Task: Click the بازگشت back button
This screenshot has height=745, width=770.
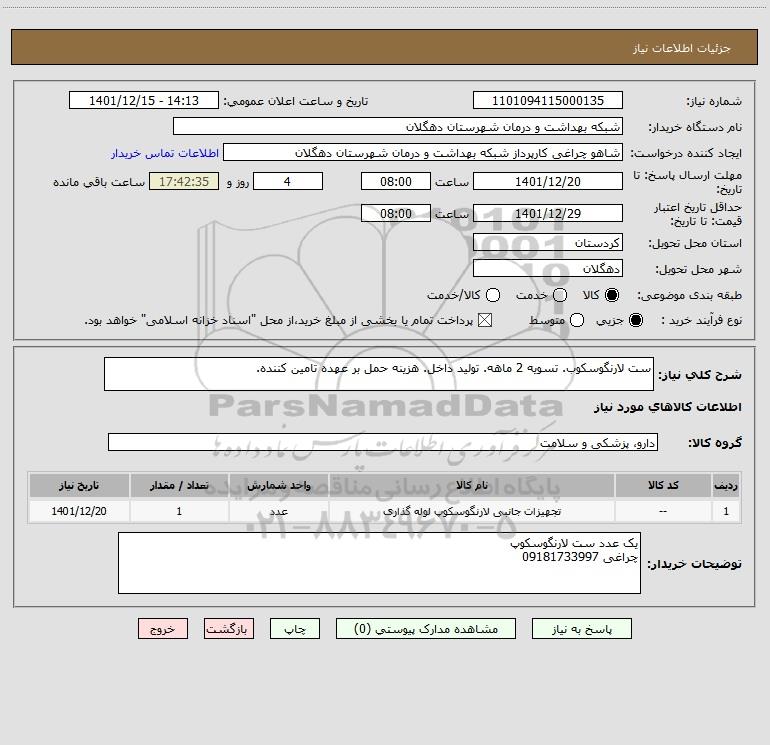Action: tap(229, 629)
